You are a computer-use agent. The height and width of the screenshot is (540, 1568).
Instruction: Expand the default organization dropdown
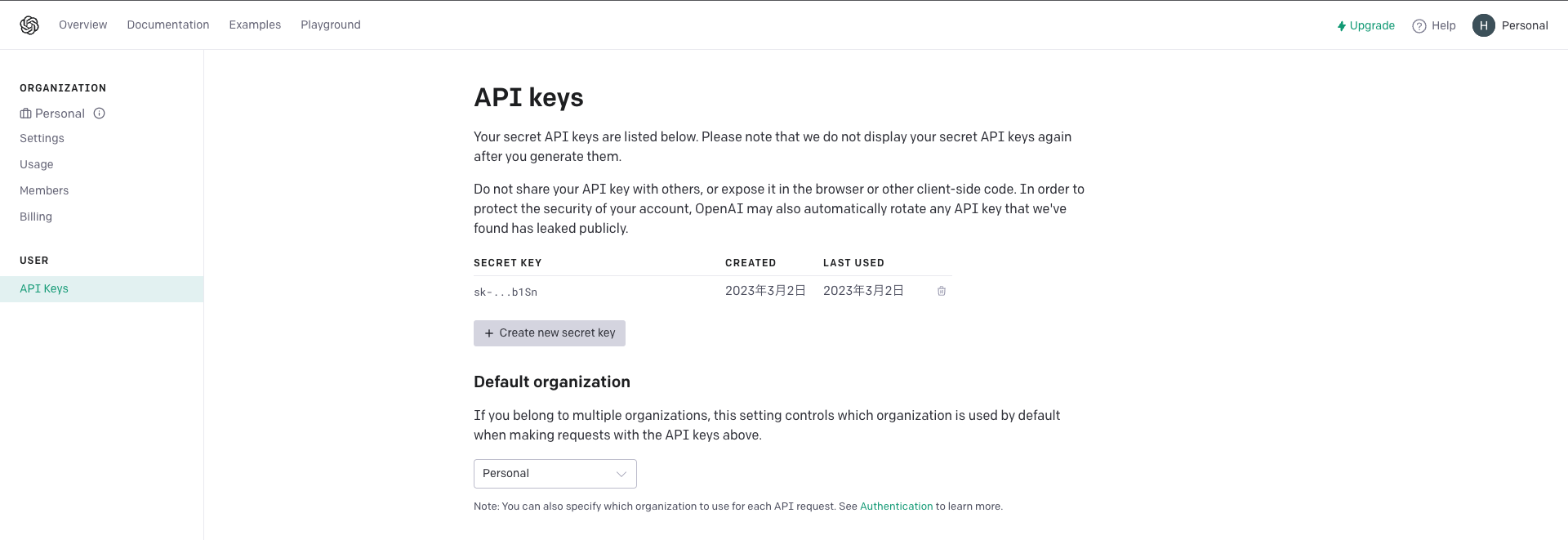[x=555, y=474]
